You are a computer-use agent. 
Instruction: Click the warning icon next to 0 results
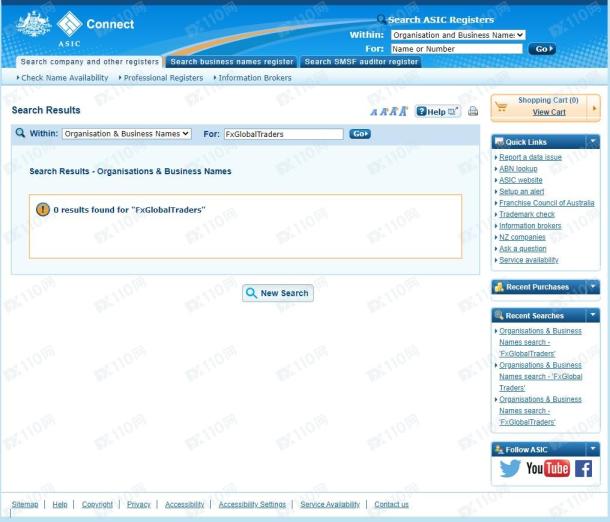43,209
